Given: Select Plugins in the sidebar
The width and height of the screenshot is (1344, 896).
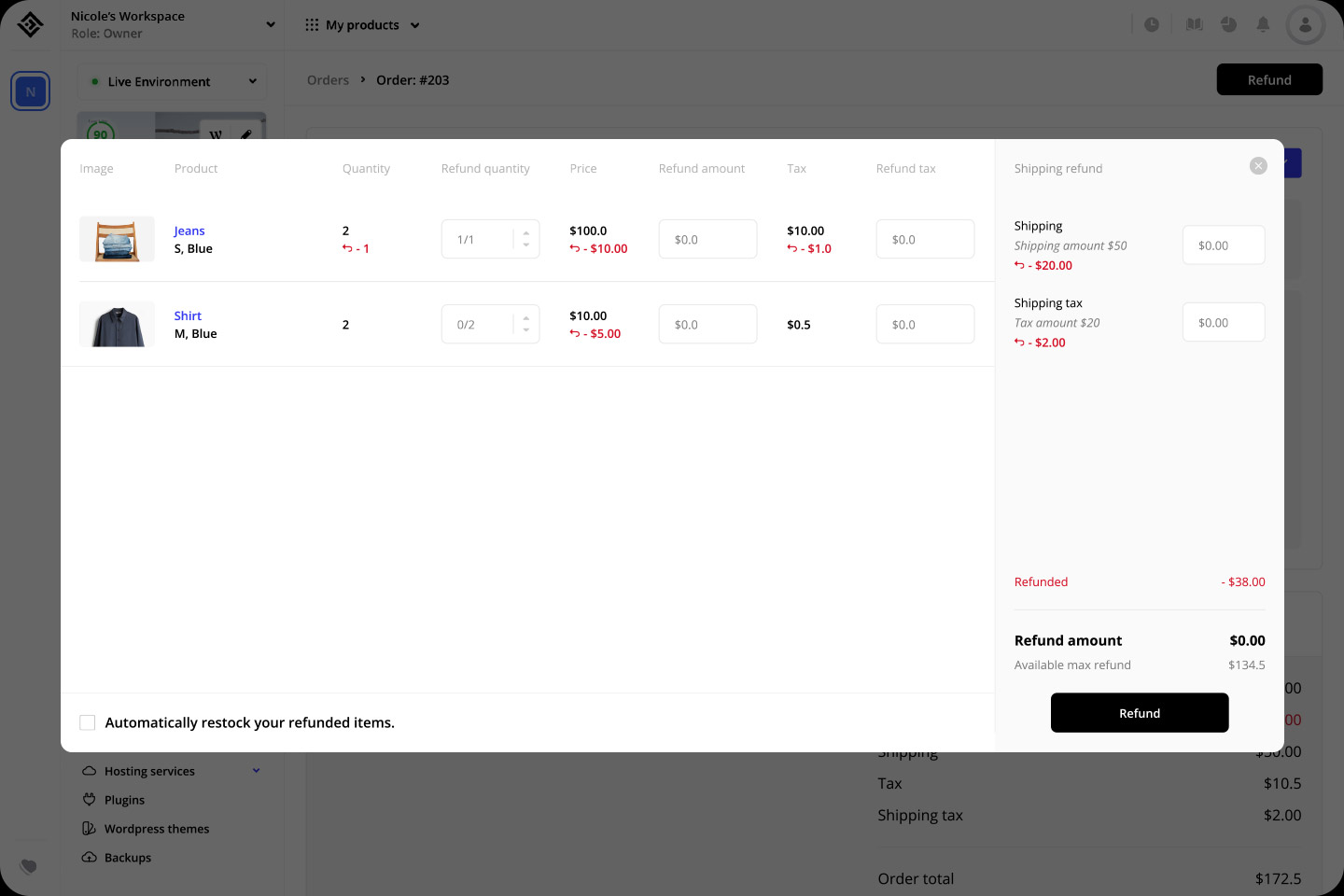Looking at the screenshot, I should tap(123, 800).
